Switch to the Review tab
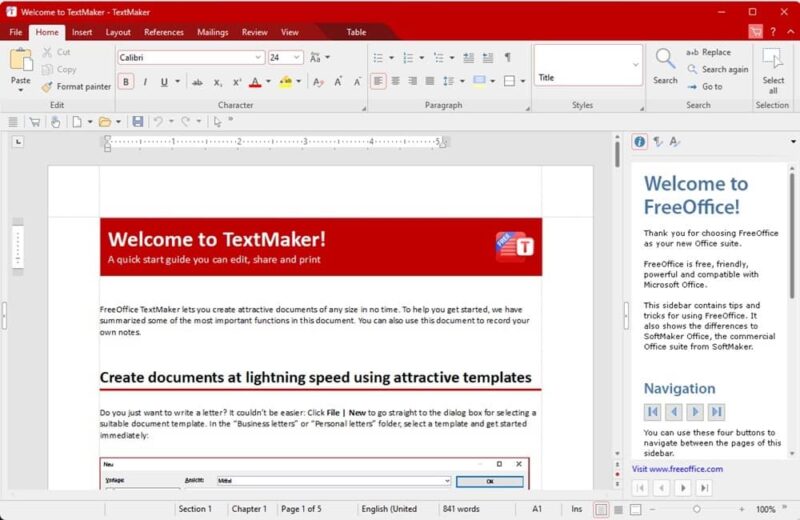 pos(255,32)
